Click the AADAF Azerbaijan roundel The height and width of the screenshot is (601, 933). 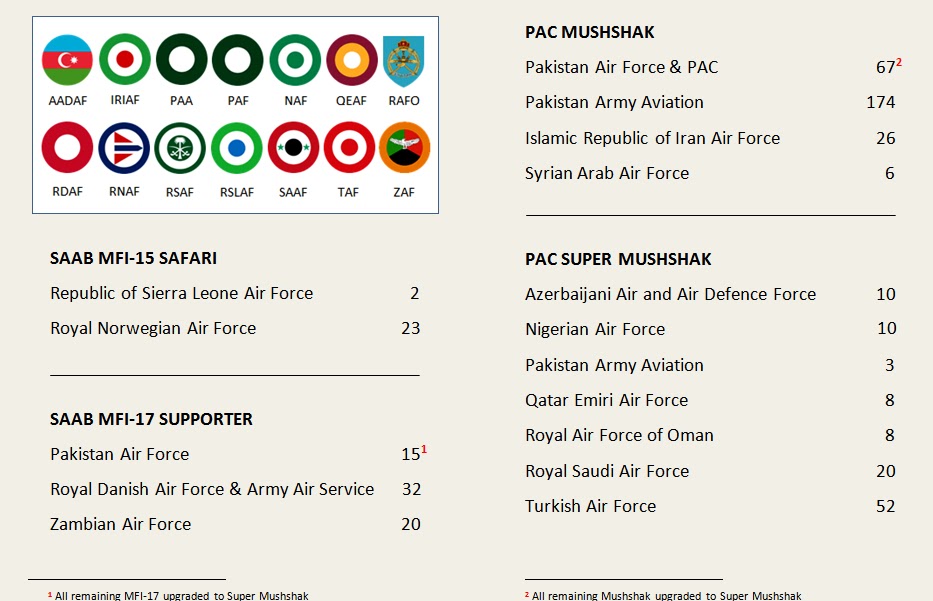pyautogui.click(x=67, y=60)
